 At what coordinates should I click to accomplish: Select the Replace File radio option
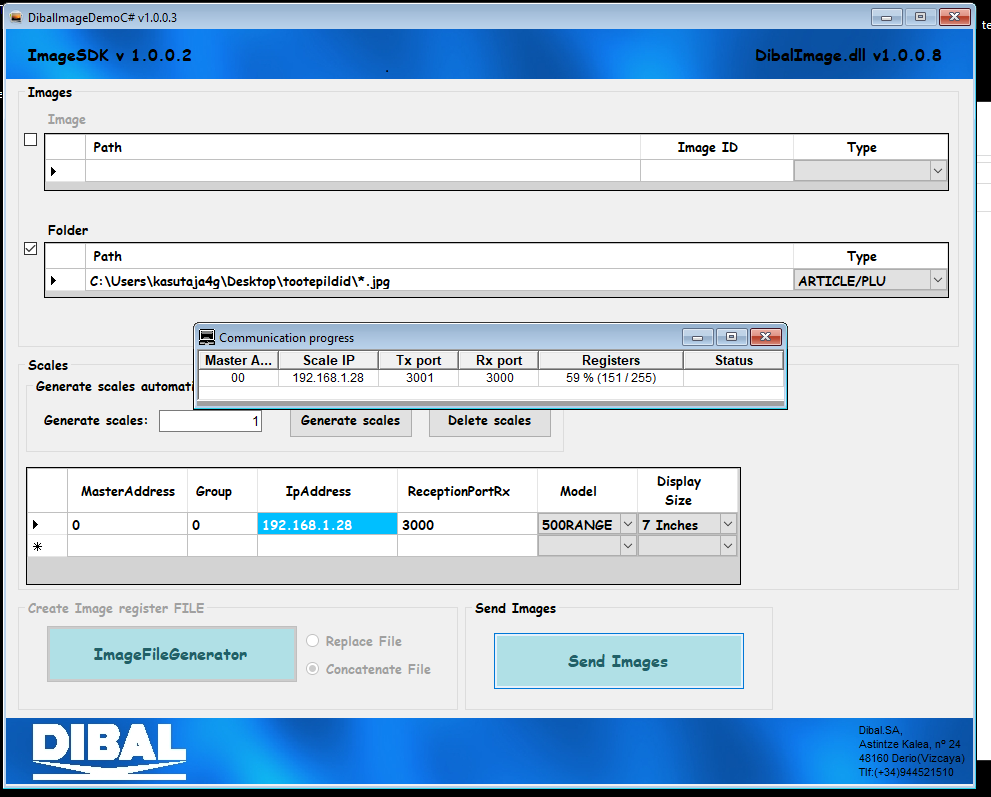[312, 641]
